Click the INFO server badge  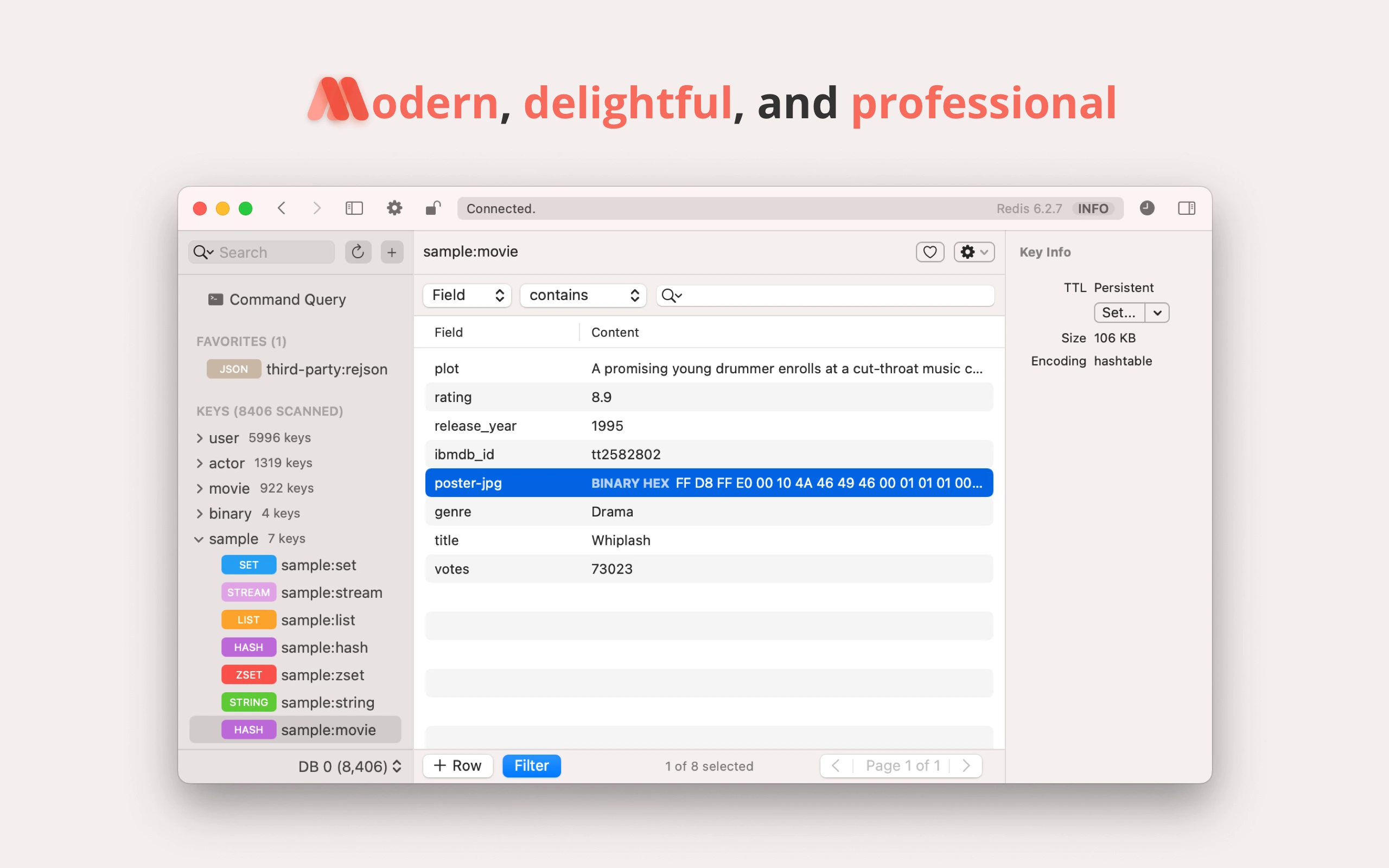1093,208
